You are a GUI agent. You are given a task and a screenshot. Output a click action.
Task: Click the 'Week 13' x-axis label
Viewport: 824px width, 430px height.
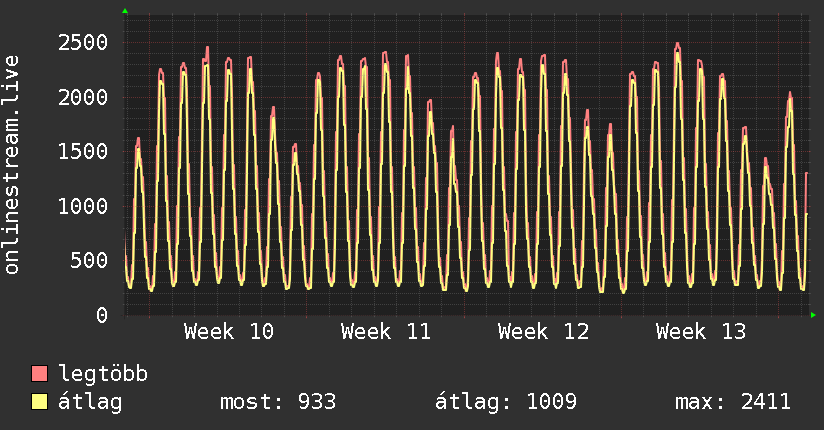(x=701, y=332)
